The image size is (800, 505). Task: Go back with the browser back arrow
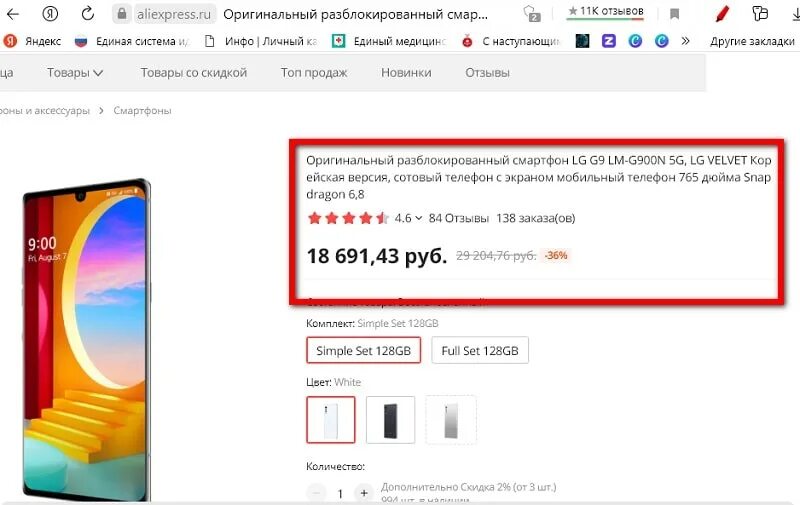click(12, 14)
